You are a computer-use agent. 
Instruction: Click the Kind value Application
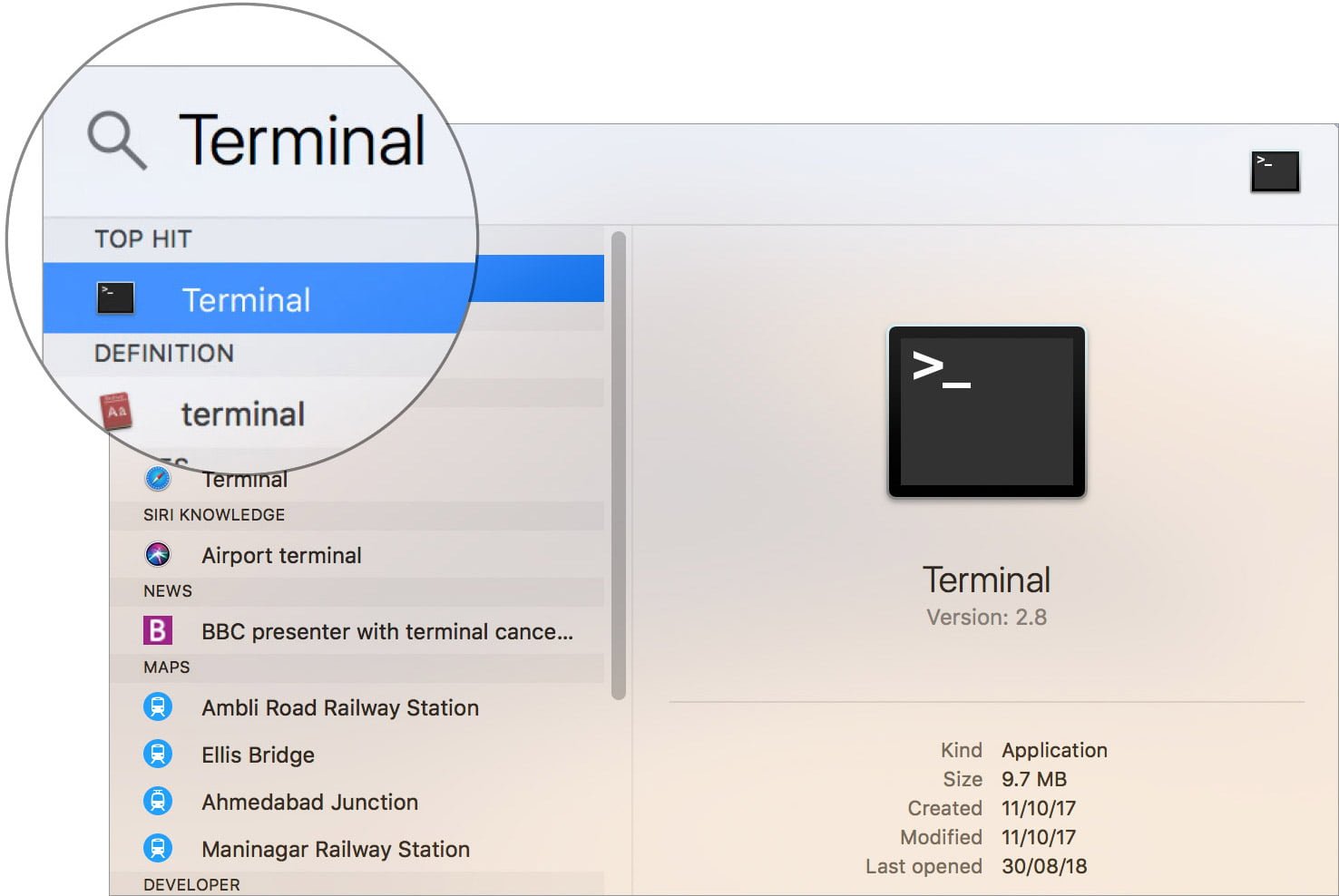coord(1054,750)
